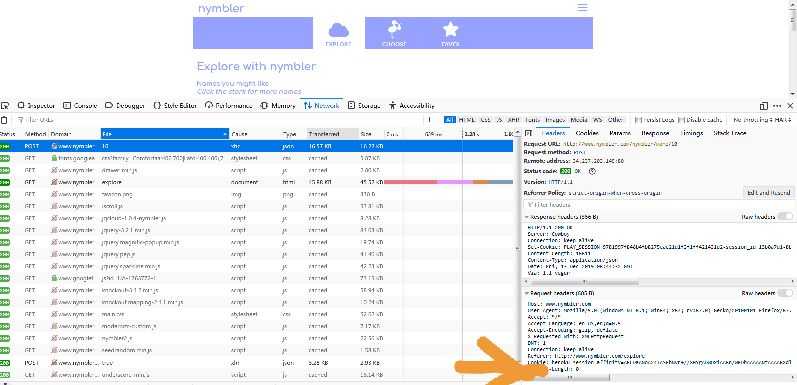The image size is (797, 385).
Task: Toggle the CSS request filter
Action: tap(486, 120)
